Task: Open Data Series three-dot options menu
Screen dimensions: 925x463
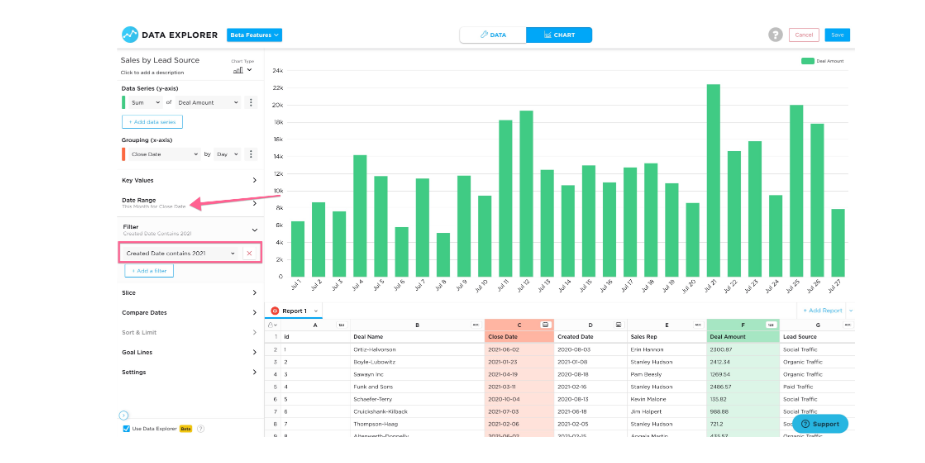Action: click(251, 103)
